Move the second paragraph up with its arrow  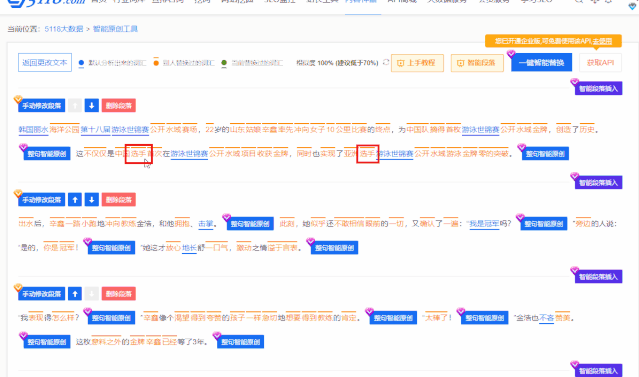[75, 200]
